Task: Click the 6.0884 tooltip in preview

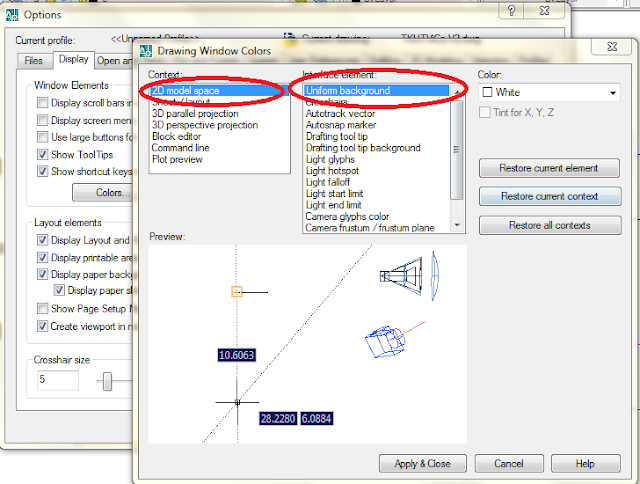Action: [317, 418]
